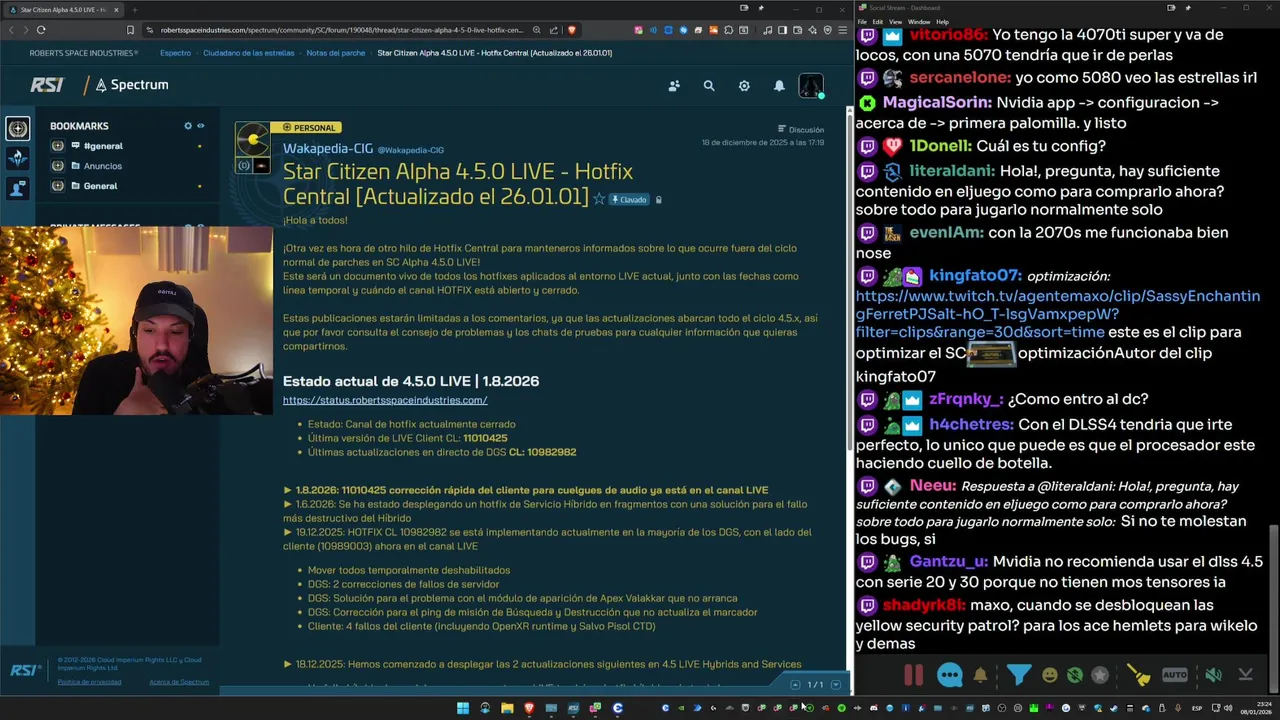Viewport: 1280px width, 720px height.
Task: Open browser hamburger menu
Action: (x=843, y=30)
